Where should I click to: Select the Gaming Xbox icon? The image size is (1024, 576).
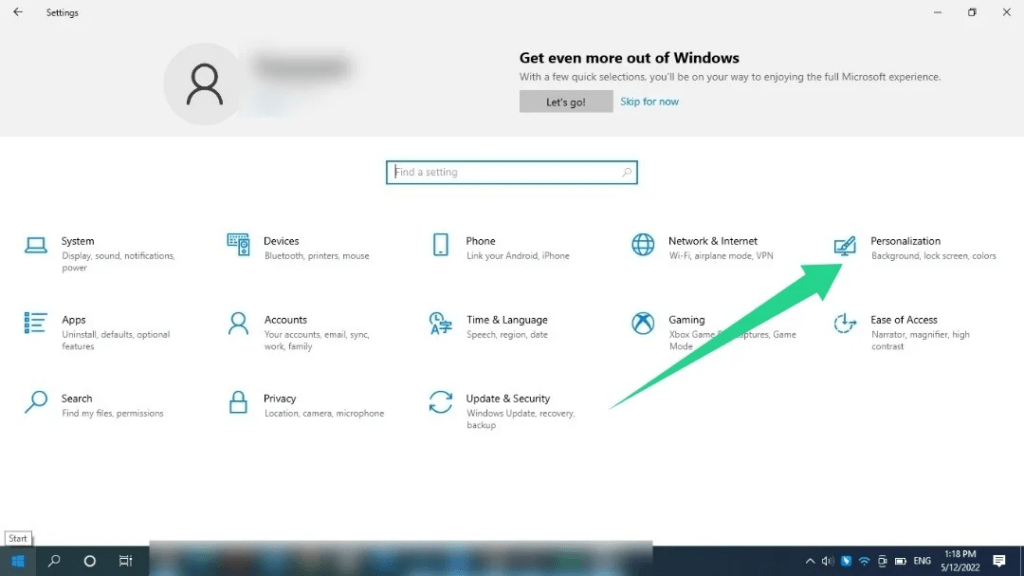click(641, 324)
